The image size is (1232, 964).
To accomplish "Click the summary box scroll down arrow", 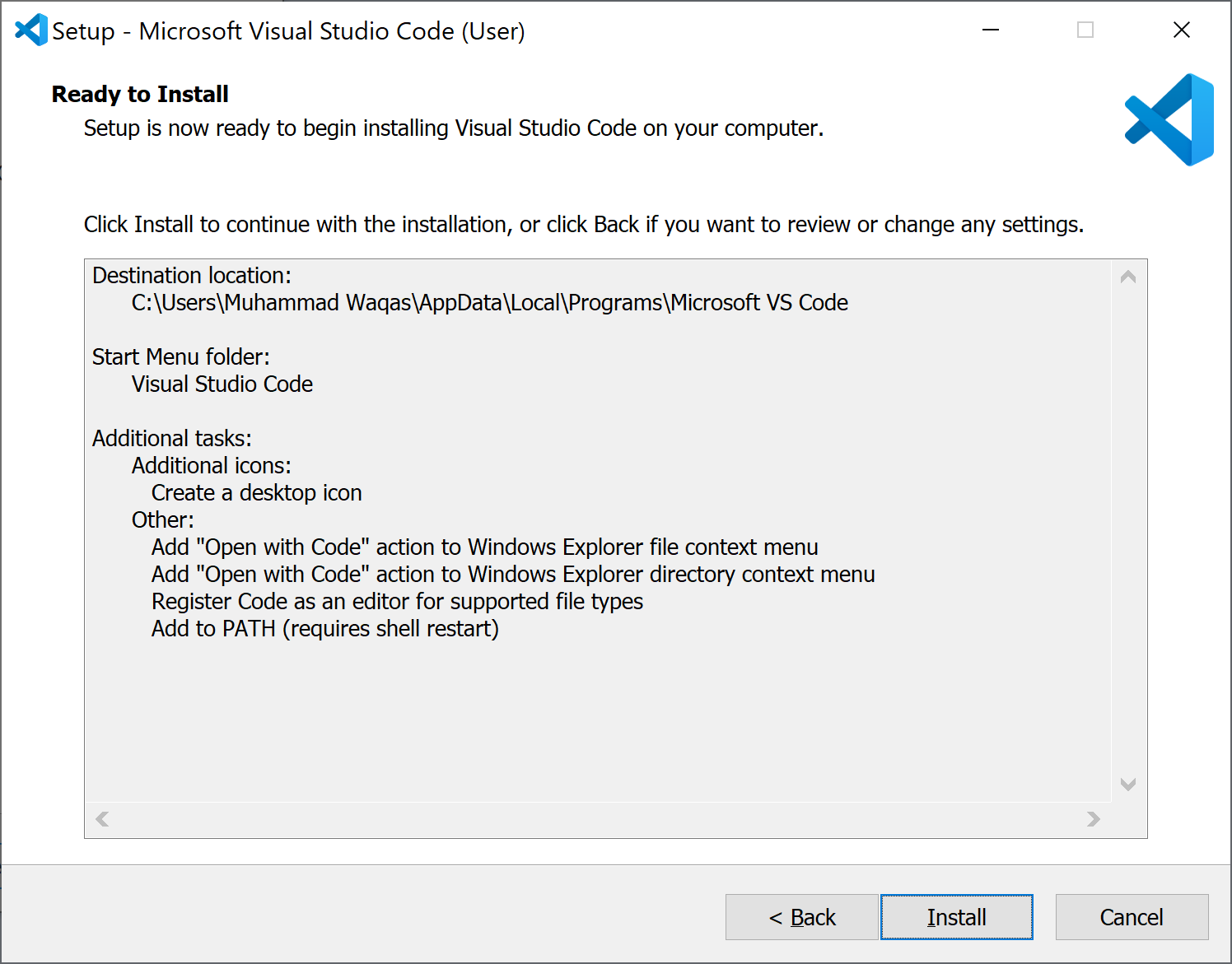I will (x=1128, y=785).
